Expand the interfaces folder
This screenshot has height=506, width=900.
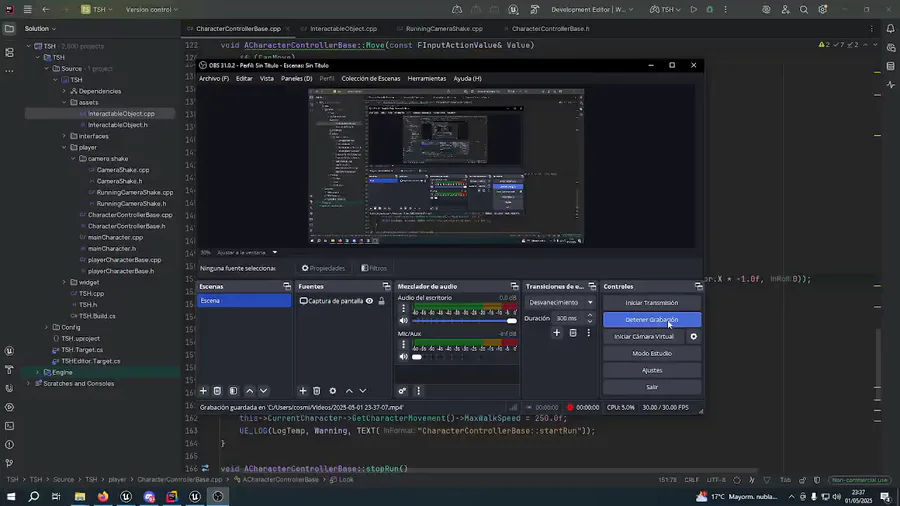(64, 137)
